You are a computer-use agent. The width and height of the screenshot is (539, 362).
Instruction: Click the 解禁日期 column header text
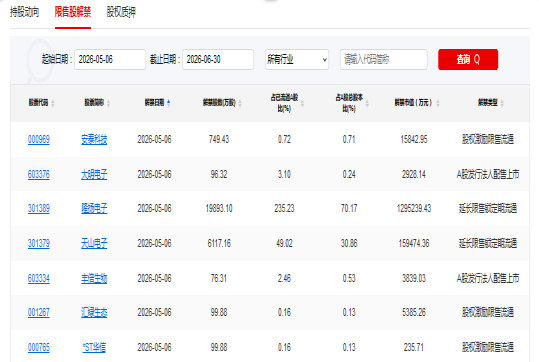pos(154,103)
